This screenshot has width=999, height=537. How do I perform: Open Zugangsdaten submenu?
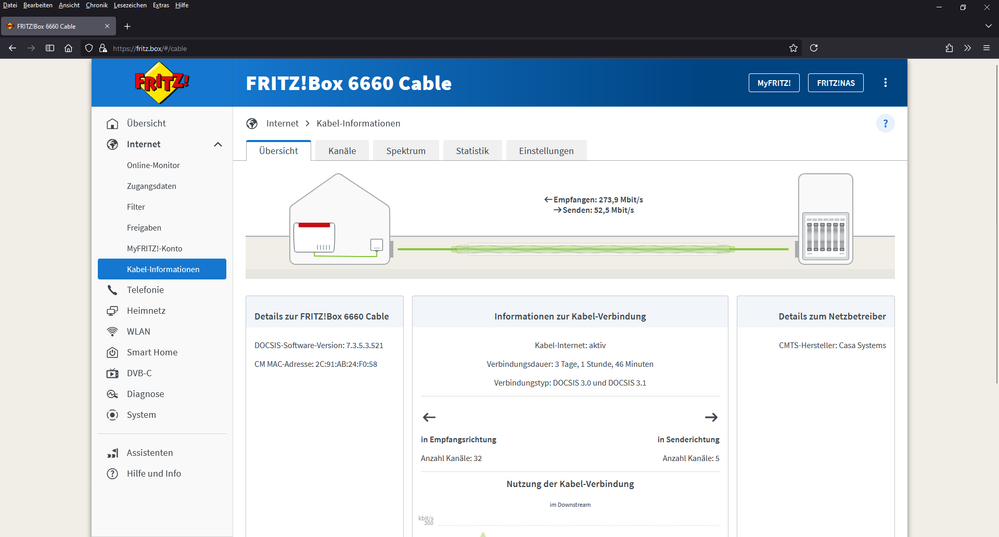(152, 186)
